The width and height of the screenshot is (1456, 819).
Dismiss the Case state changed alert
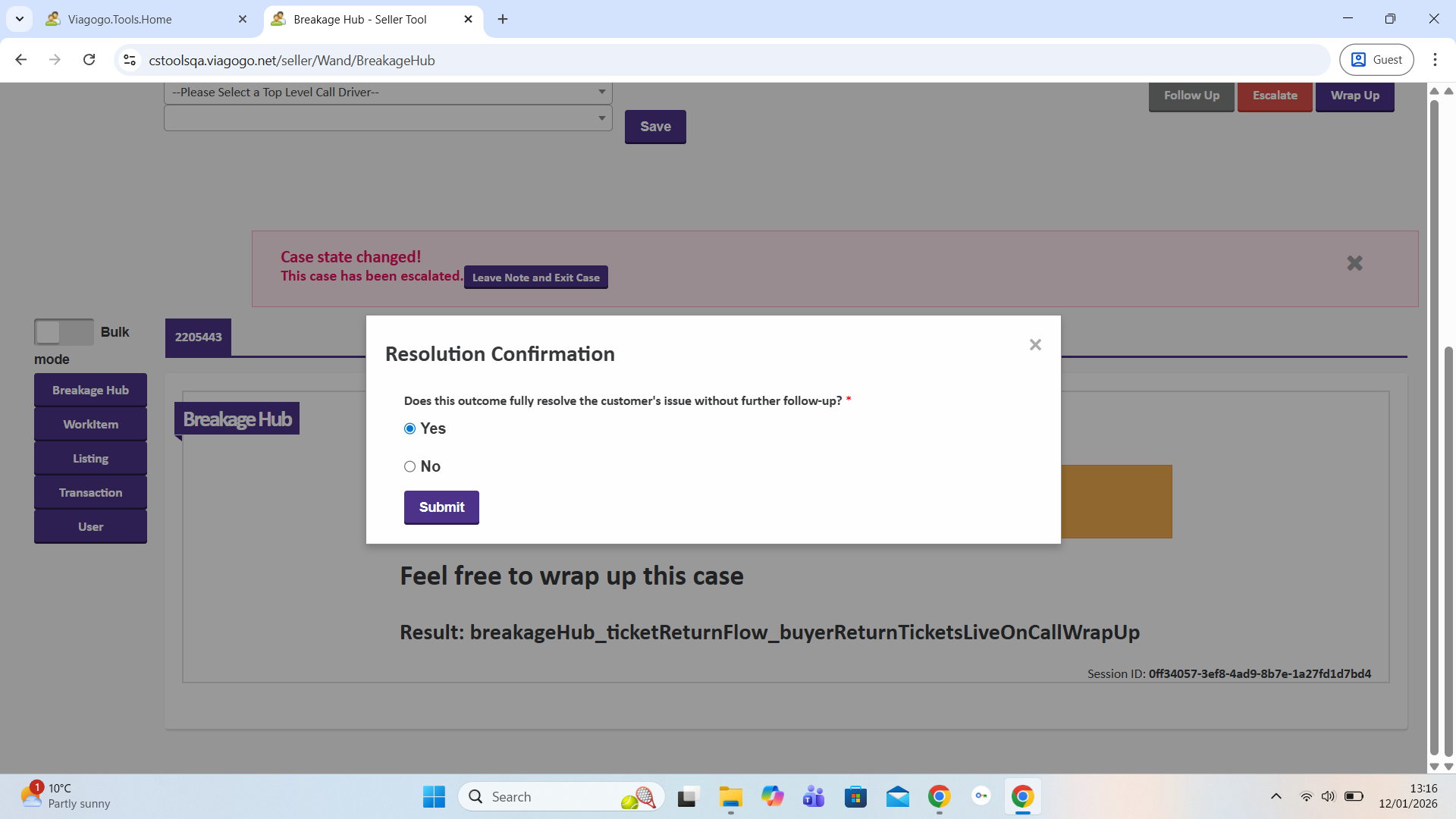(x=1354, y=263)
